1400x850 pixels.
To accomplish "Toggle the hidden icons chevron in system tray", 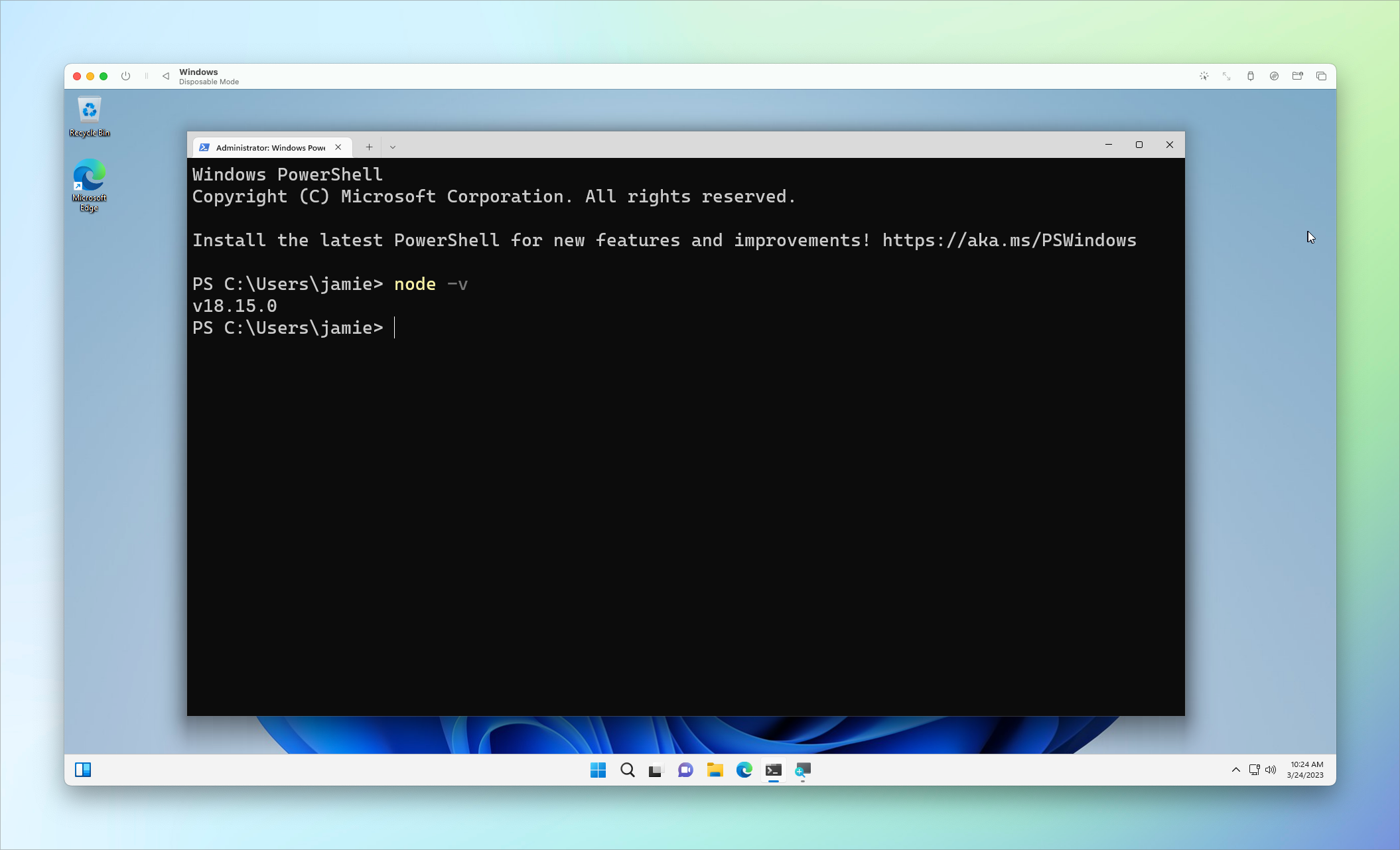I will 1235,770.
